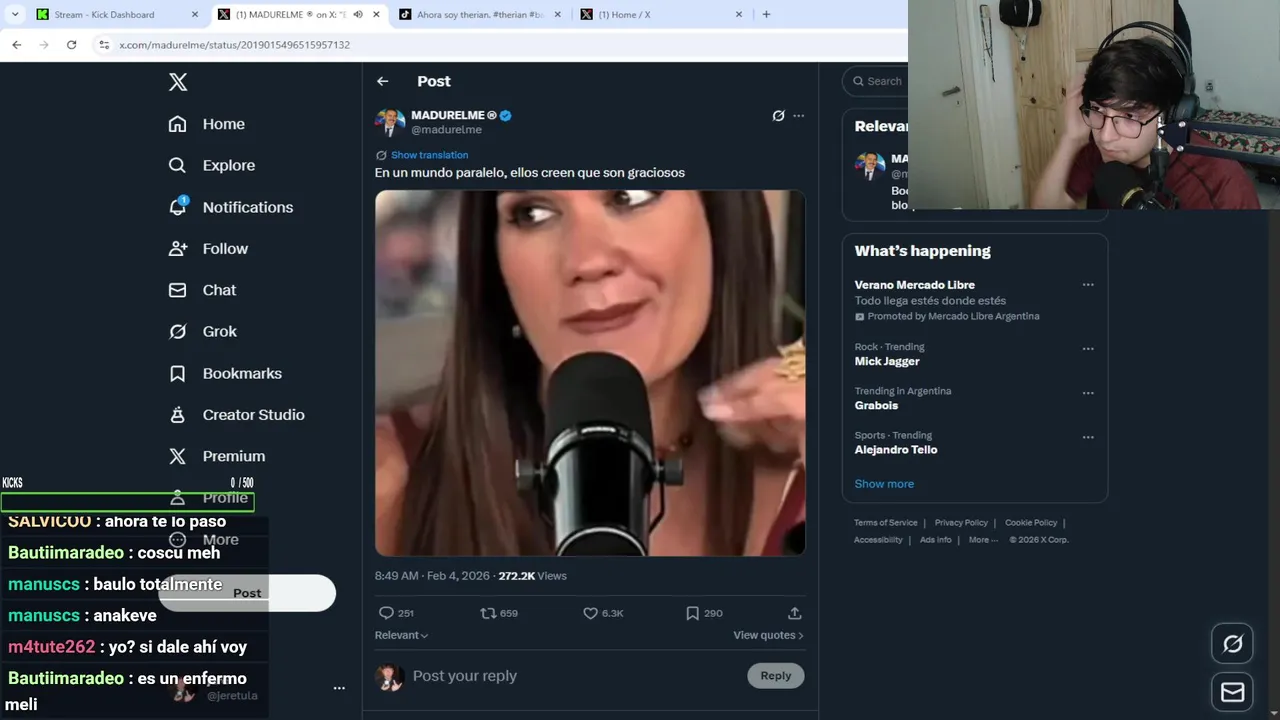This screenshot has height=720, width=1280.
Task: Click Show more under What's happening
Action: tap(884, 484)
